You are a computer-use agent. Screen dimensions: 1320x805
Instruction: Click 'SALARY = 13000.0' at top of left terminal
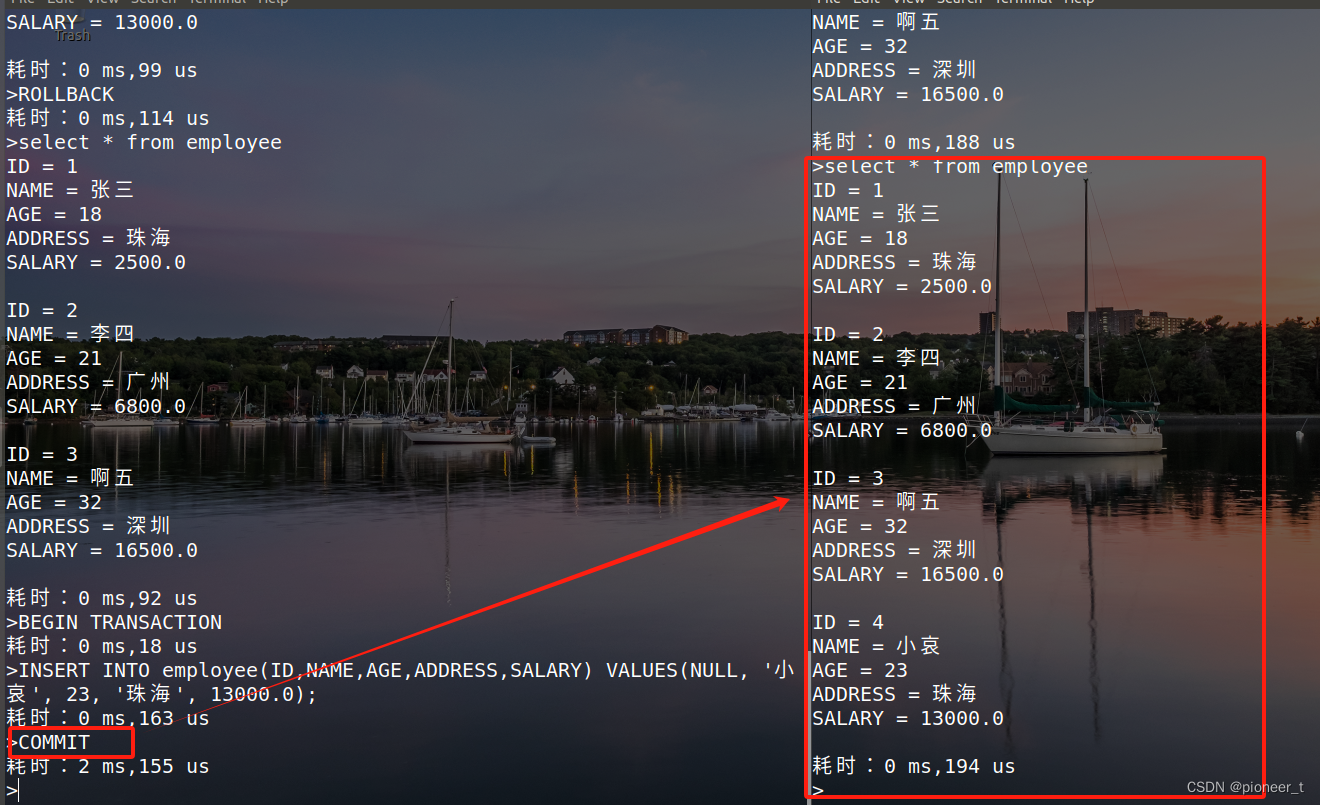pos(102,23)
